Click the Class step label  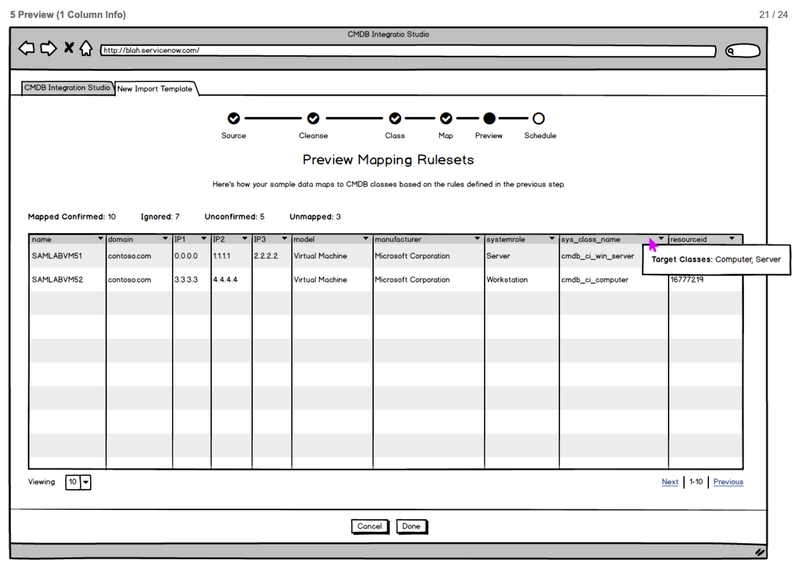(x=395, y=136)
